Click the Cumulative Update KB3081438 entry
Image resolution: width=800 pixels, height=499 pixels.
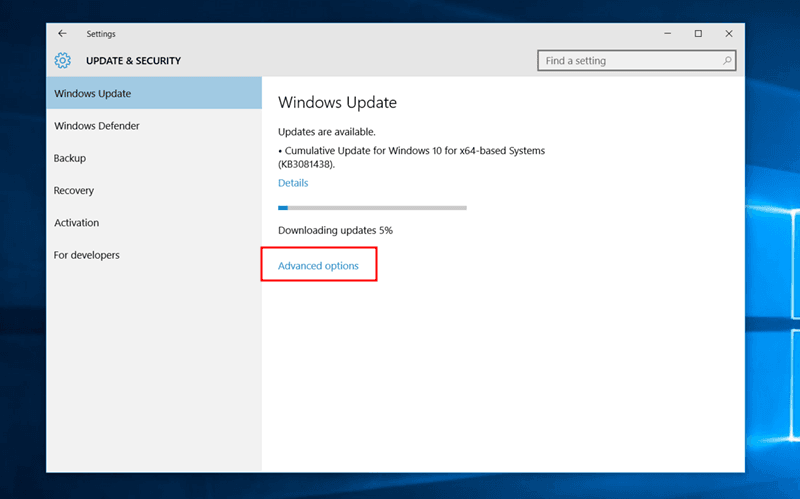click(411, 157)
